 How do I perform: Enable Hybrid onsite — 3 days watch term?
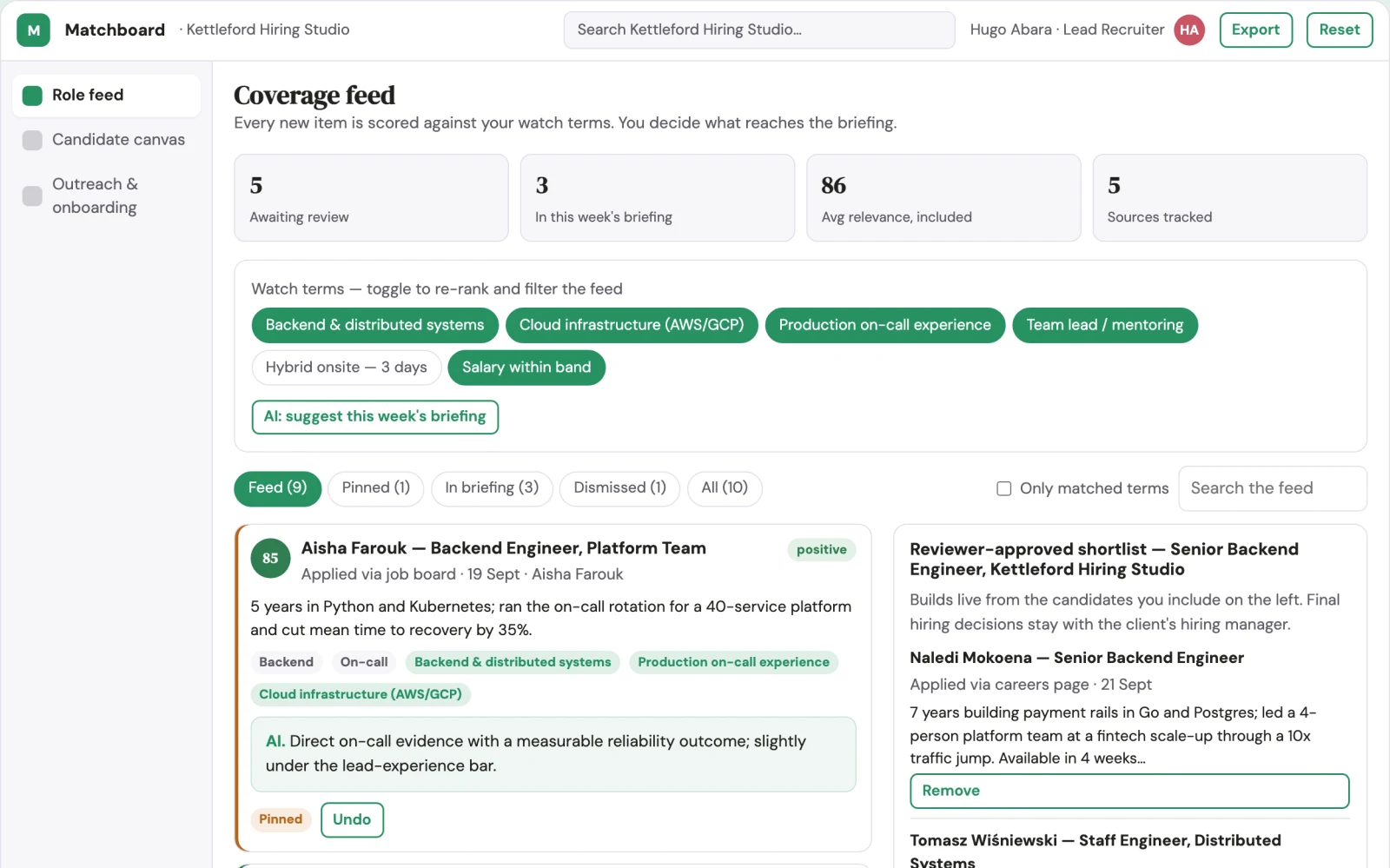click(347, 368)
